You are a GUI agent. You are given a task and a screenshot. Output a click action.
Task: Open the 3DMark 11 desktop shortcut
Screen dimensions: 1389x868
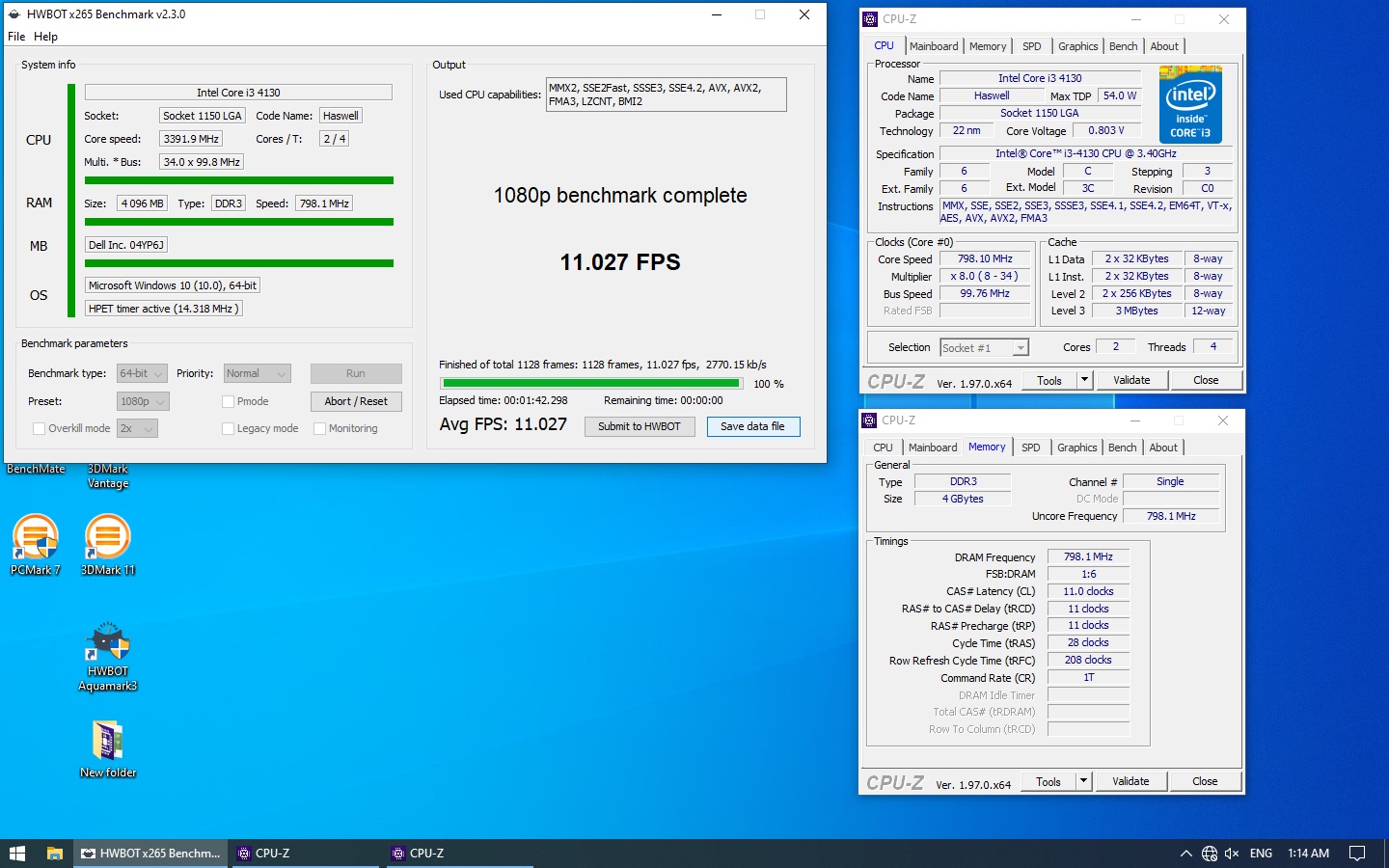[x=108, y=545]
